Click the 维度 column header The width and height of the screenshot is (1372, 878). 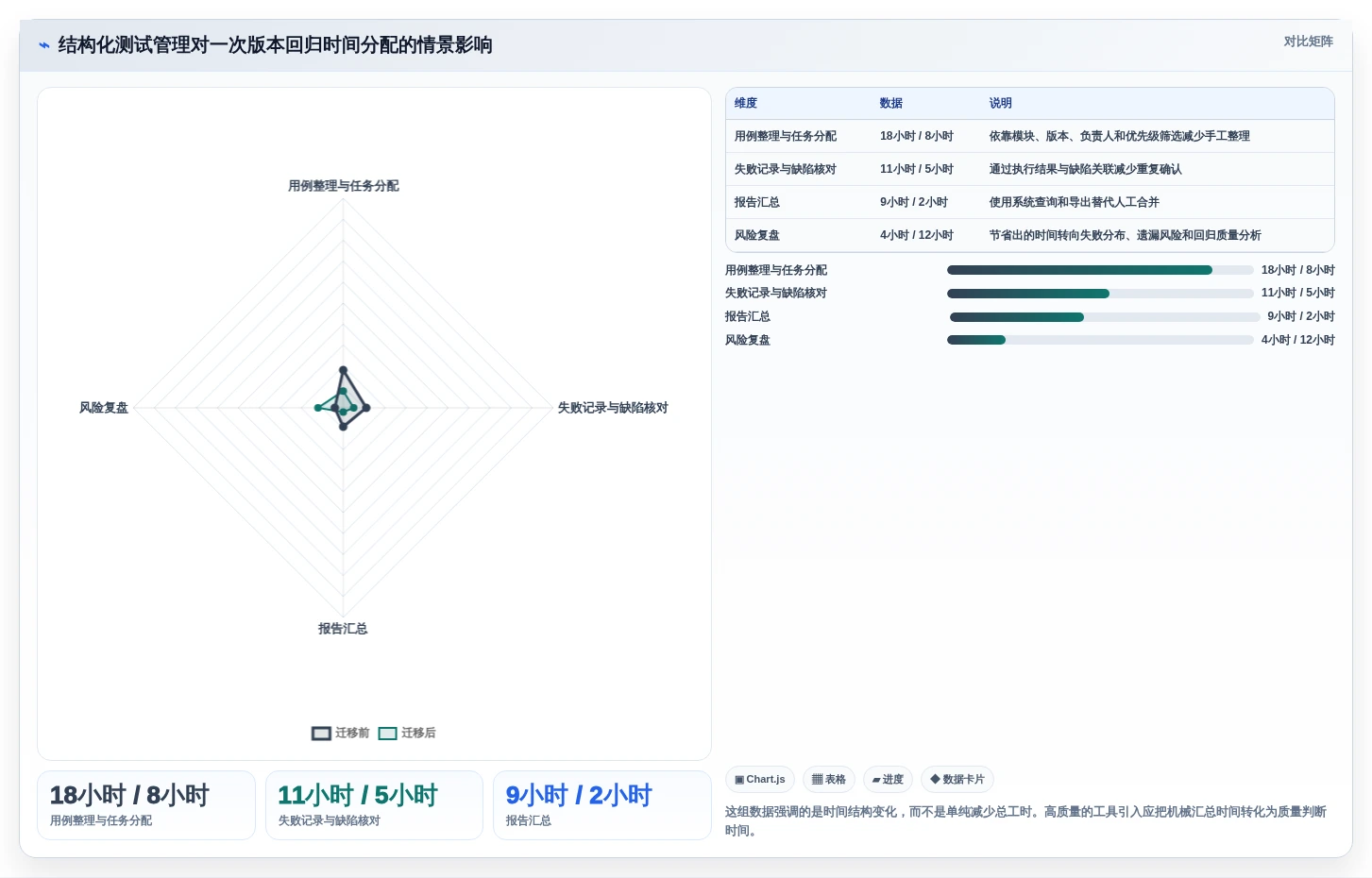[746, 104]
